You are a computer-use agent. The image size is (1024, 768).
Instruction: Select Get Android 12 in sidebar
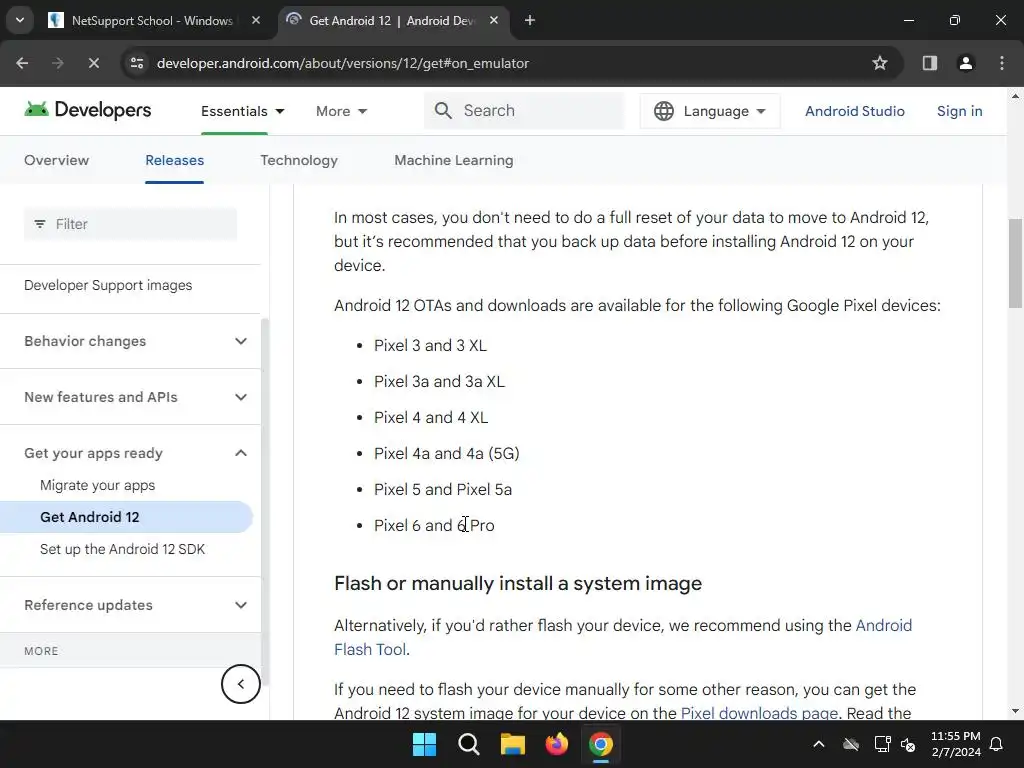pos(126,517)
